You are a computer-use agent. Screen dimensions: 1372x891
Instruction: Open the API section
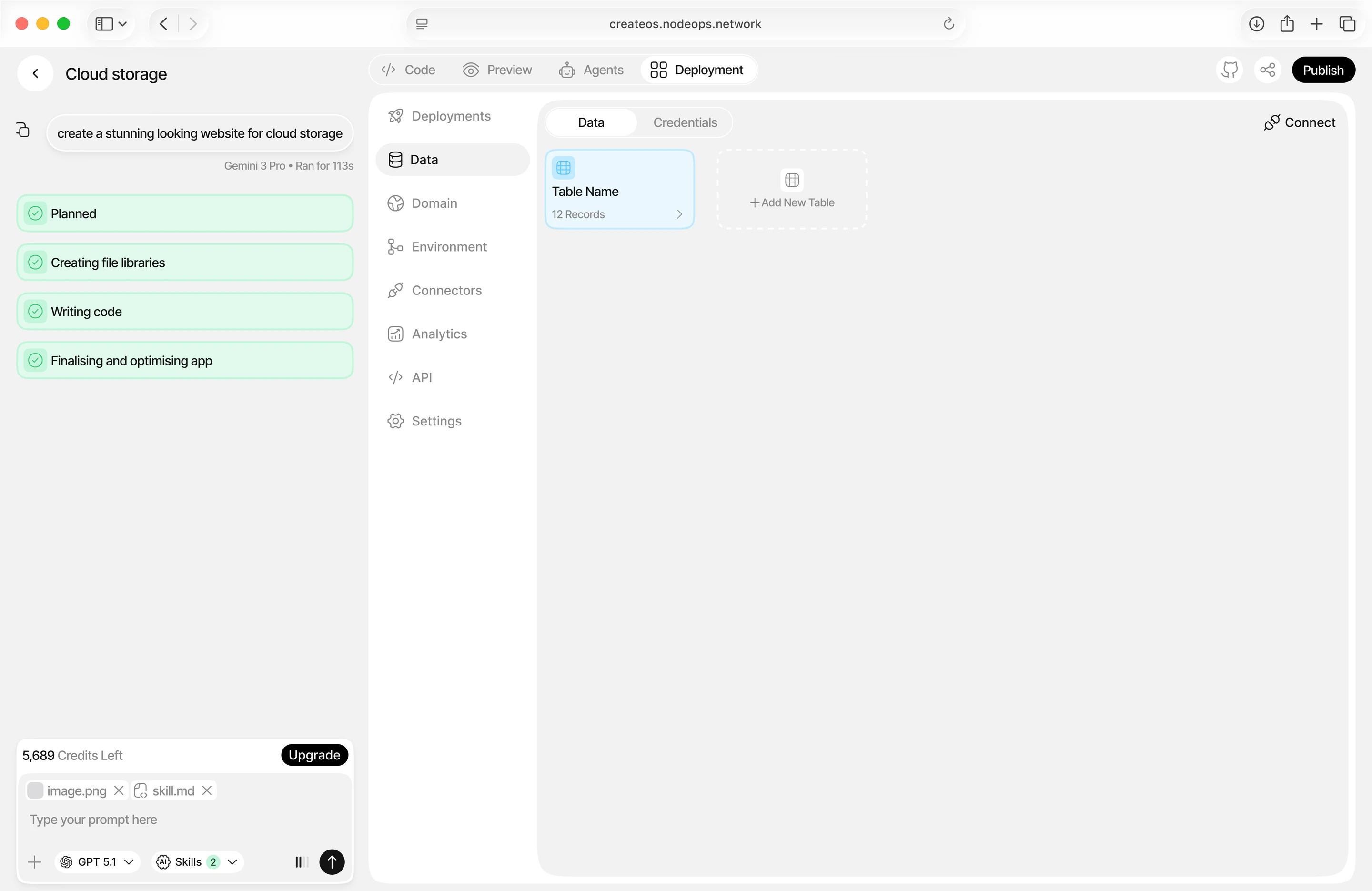(453, 377)
